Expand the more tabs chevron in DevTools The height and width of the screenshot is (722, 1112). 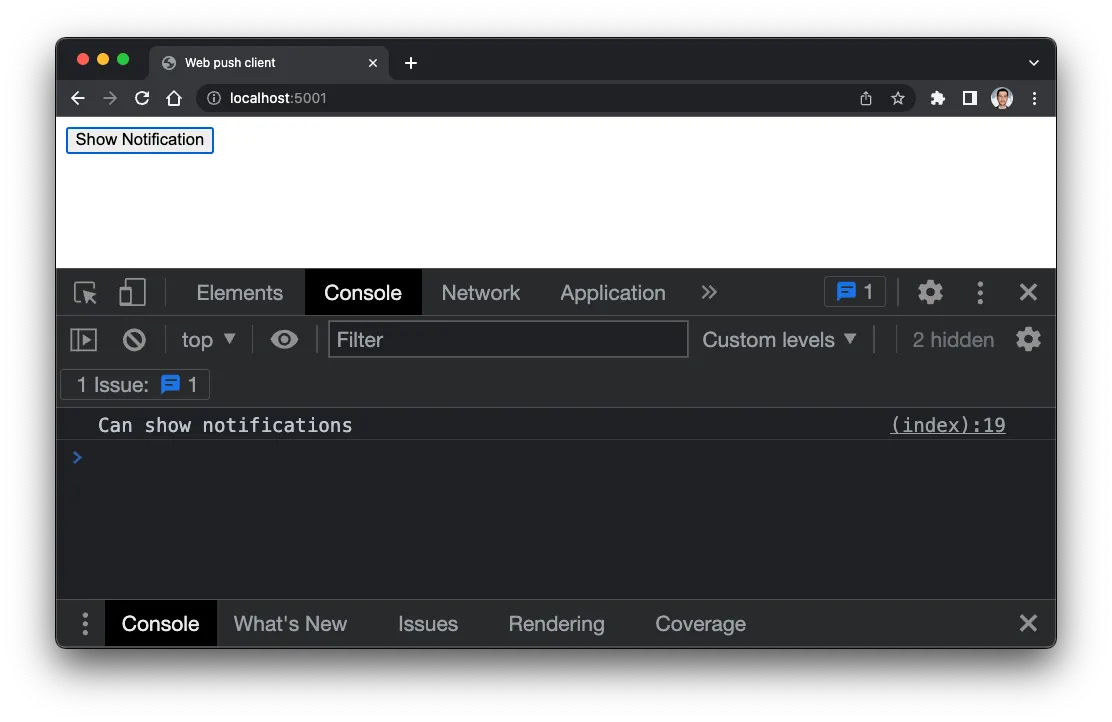pos(709,292)
